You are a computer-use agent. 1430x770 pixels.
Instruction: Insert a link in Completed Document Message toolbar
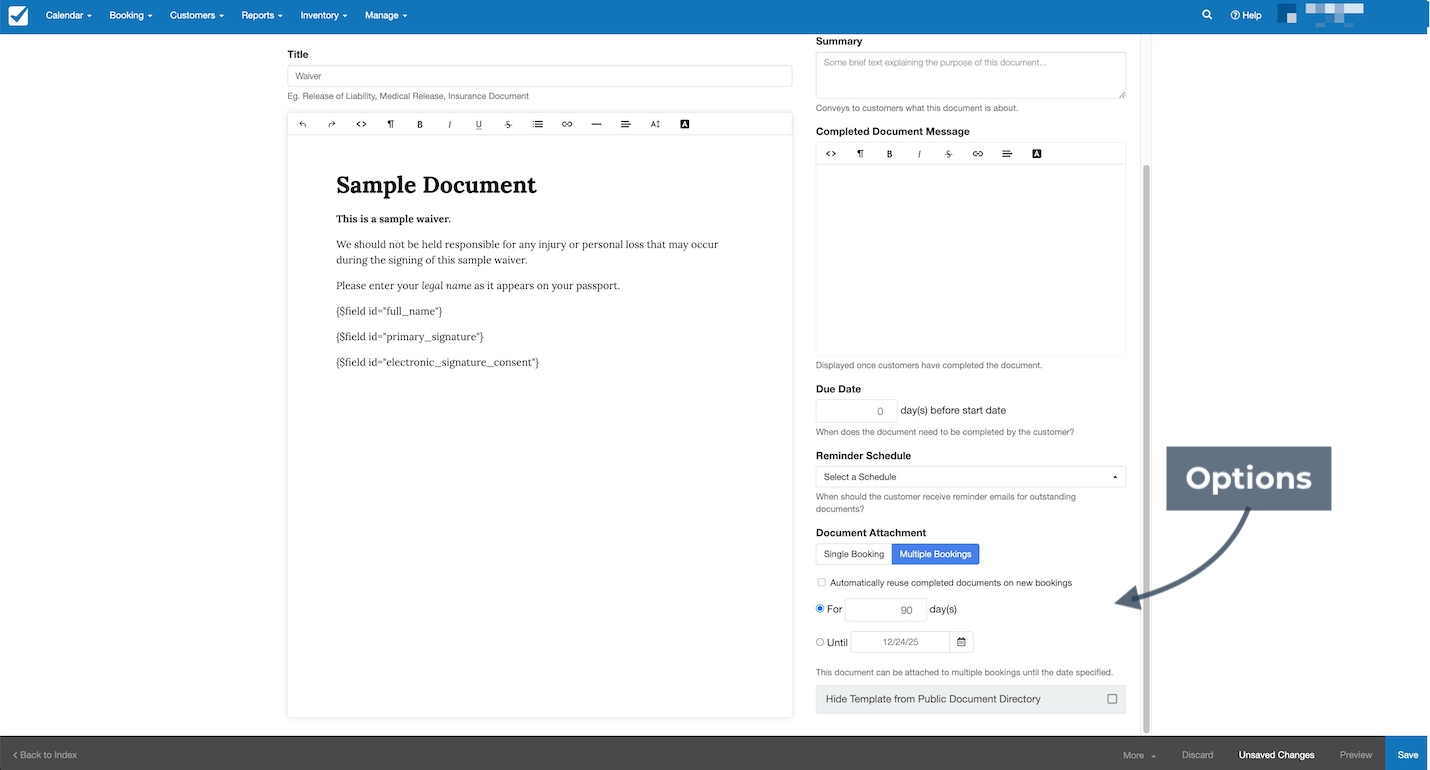pyautogui.click(x=978, y=154)
